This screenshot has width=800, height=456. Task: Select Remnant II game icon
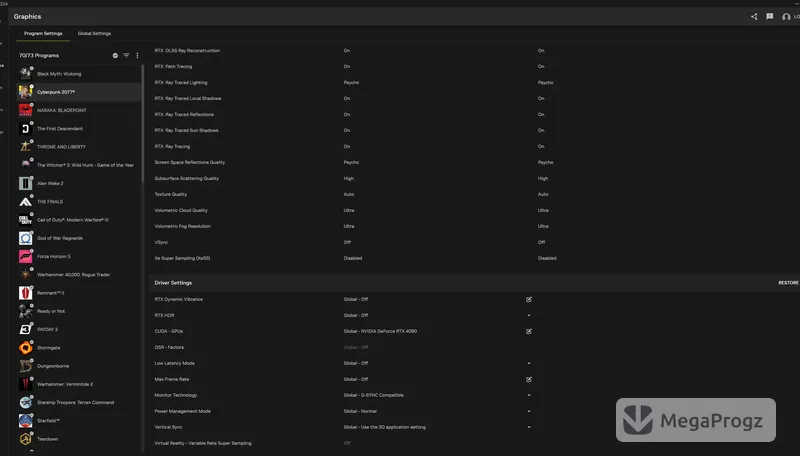pos(26,293)
